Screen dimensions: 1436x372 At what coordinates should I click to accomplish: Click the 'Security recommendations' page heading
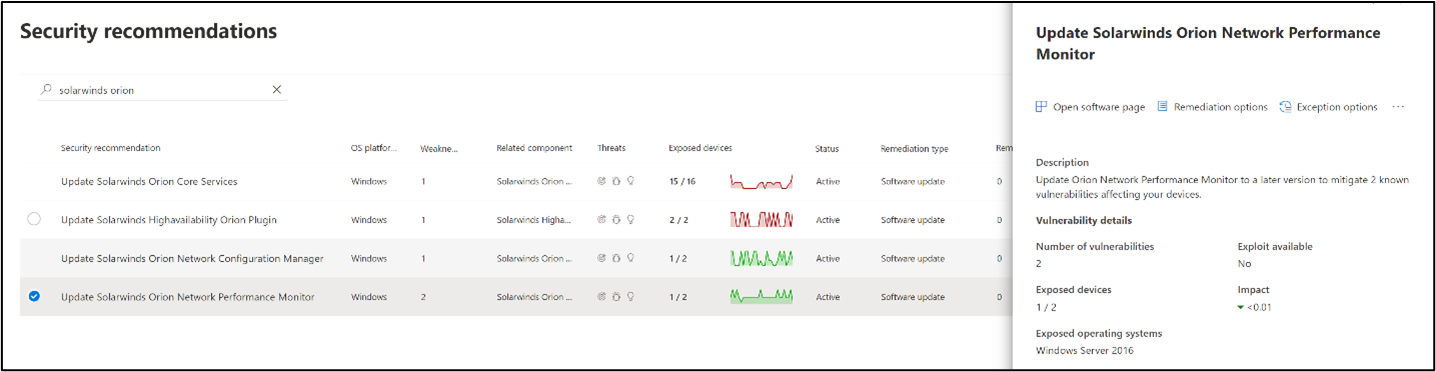[148, 31]
